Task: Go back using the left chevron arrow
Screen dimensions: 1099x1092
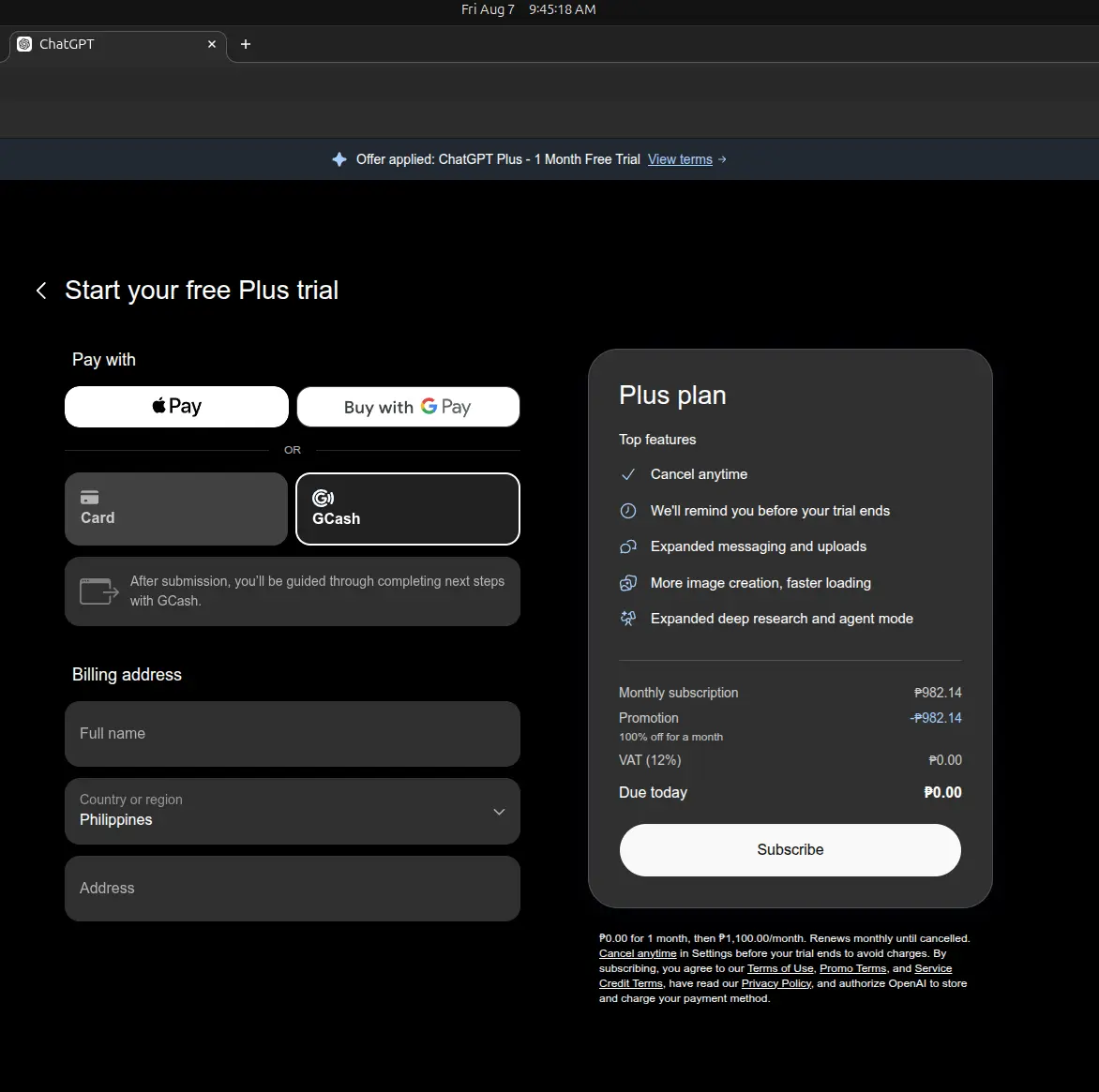Action: (41, 291)
